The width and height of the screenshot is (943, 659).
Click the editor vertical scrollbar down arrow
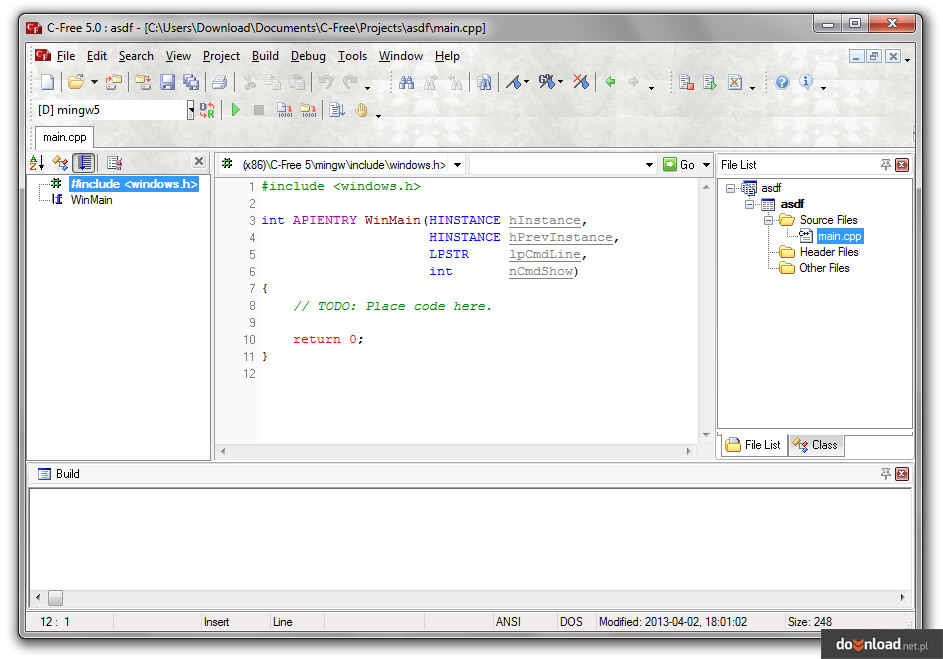pos(706,435)
